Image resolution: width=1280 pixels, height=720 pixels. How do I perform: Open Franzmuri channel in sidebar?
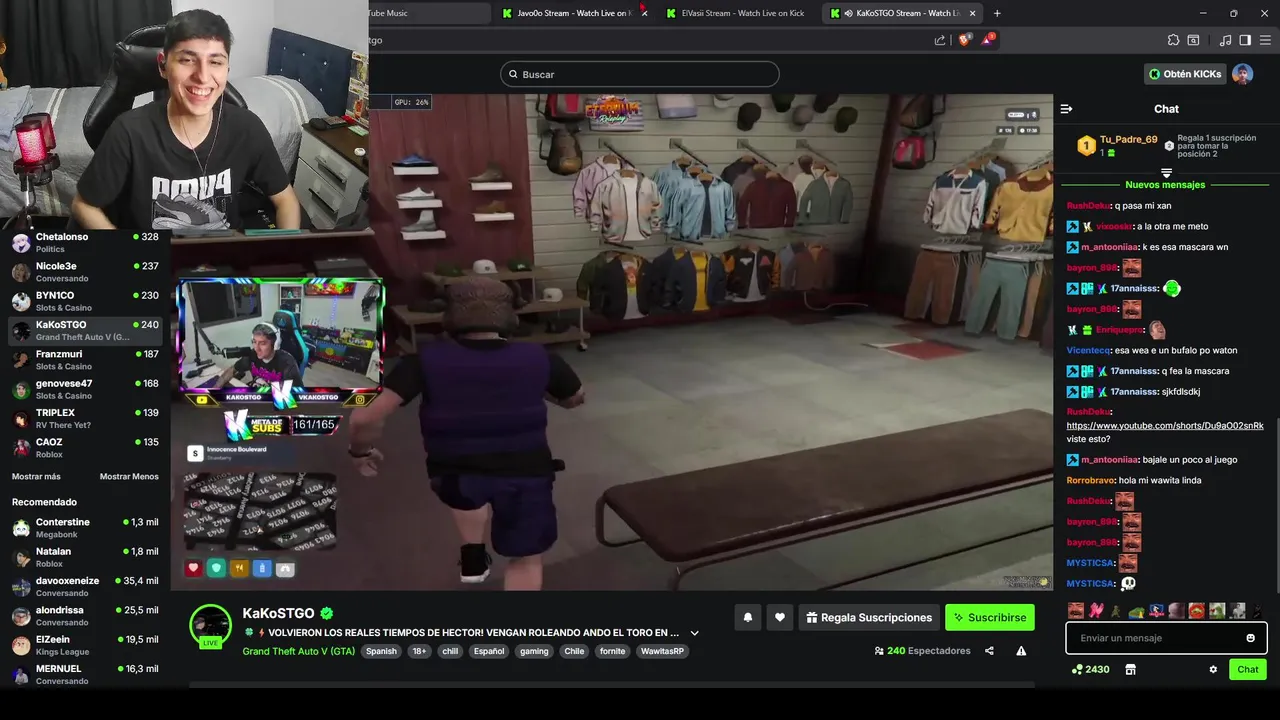pos(85,359)
